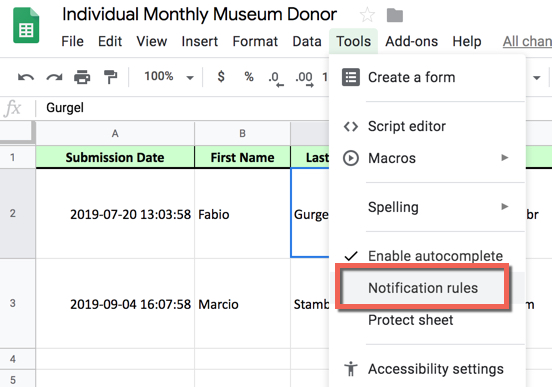Click the Script editor code brackets icon
Viewport: 552px width, 387px height.
(x=351, y=126)
